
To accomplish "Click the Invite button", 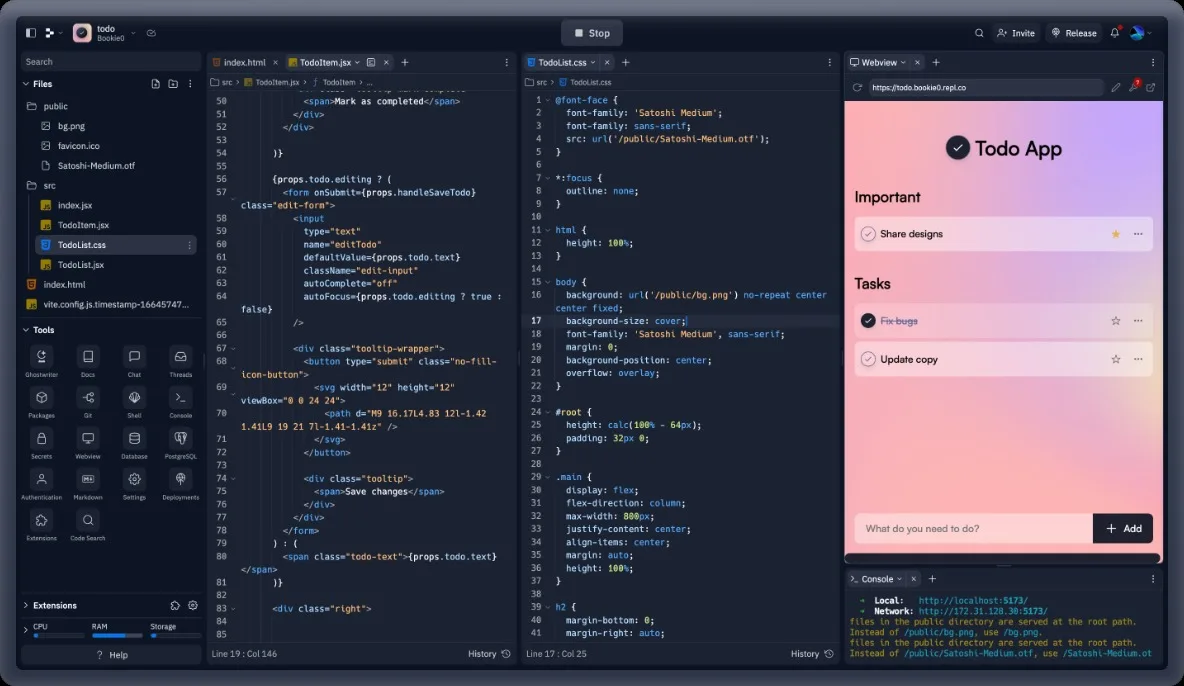I will (x=1015, y=33).
